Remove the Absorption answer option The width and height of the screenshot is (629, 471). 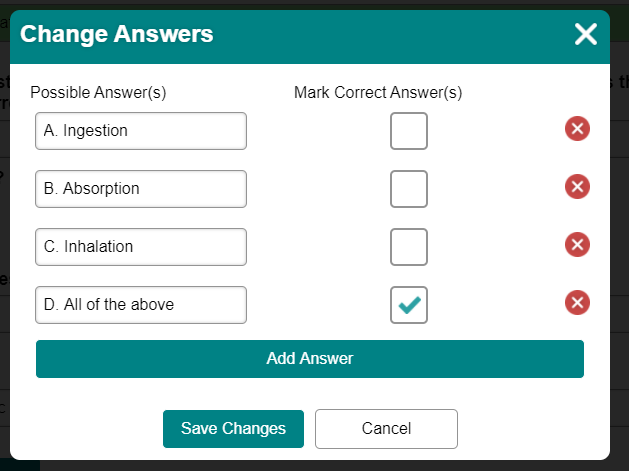click(577, 187)
